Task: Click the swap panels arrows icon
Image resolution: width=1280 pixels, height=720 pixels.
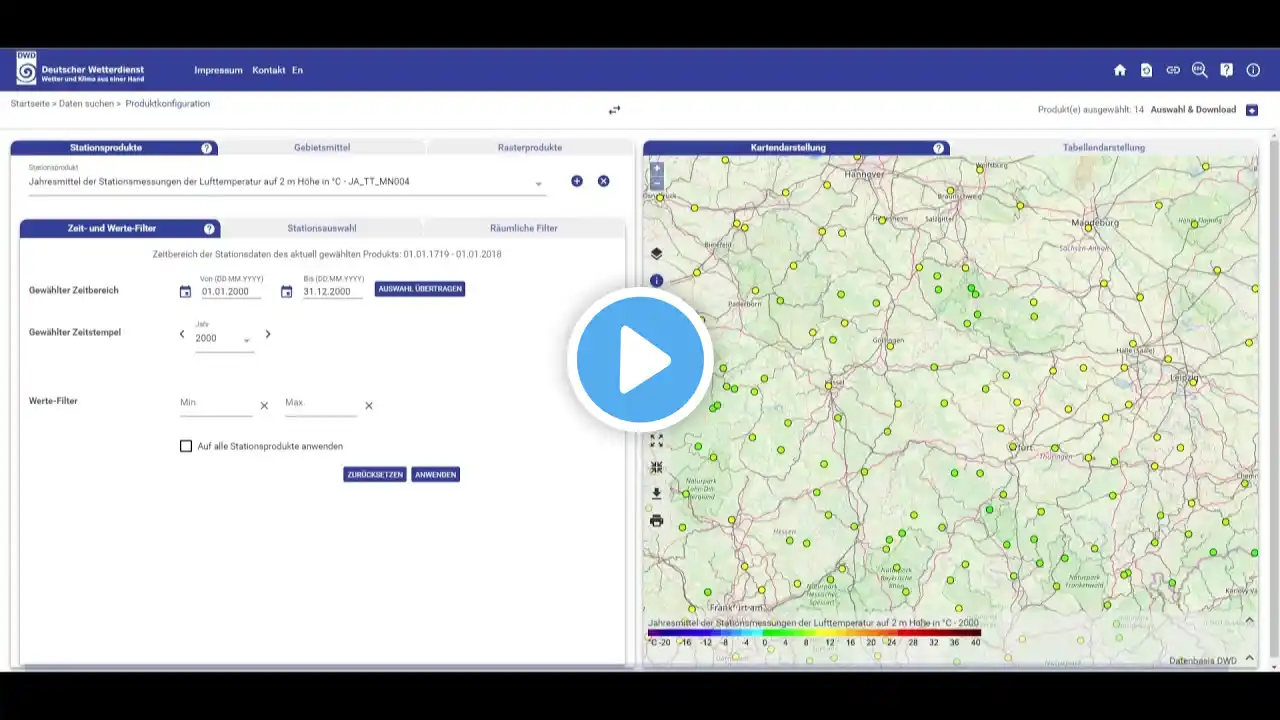Action: (x=614, y=110)
